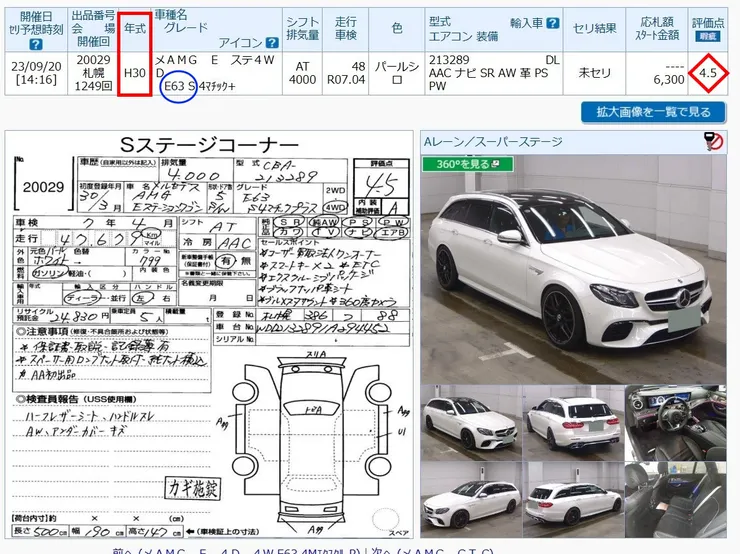The height and width of the screenshot is (554, 740).
Task: Click the 6,300 start price value
Action: (669, 80)
